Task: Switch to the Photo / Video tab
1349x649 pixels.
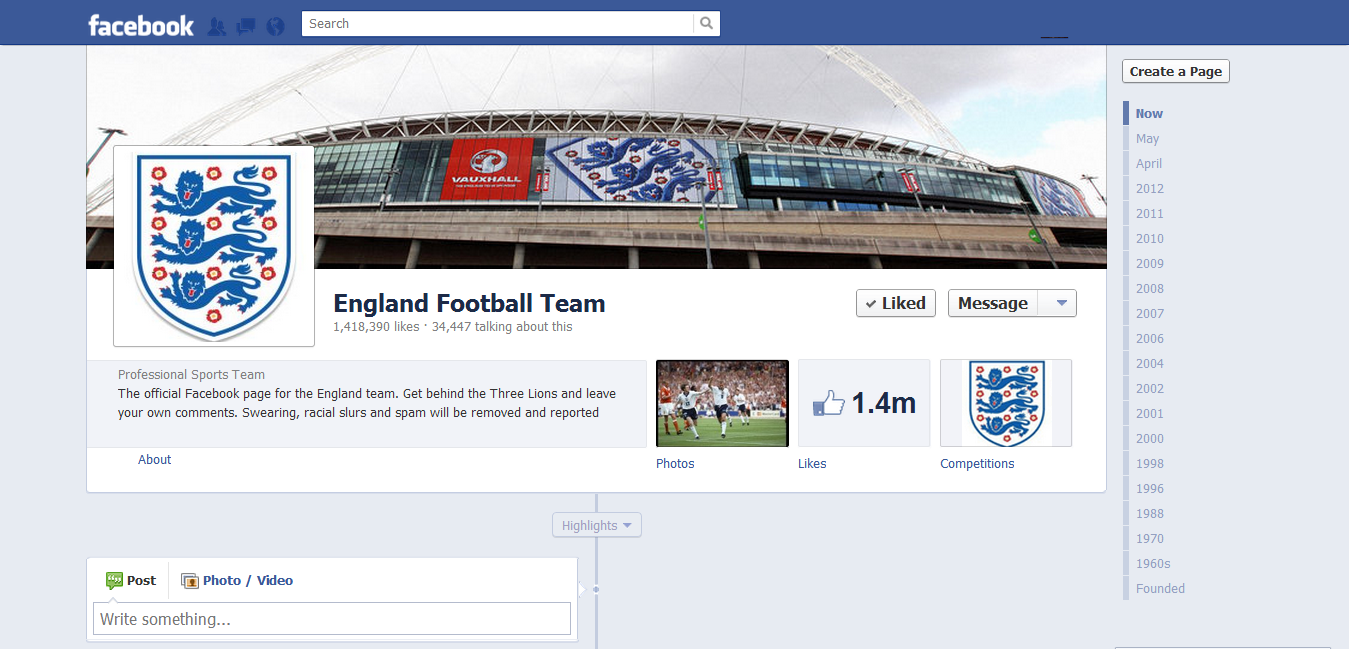Action: click(247, 581)
